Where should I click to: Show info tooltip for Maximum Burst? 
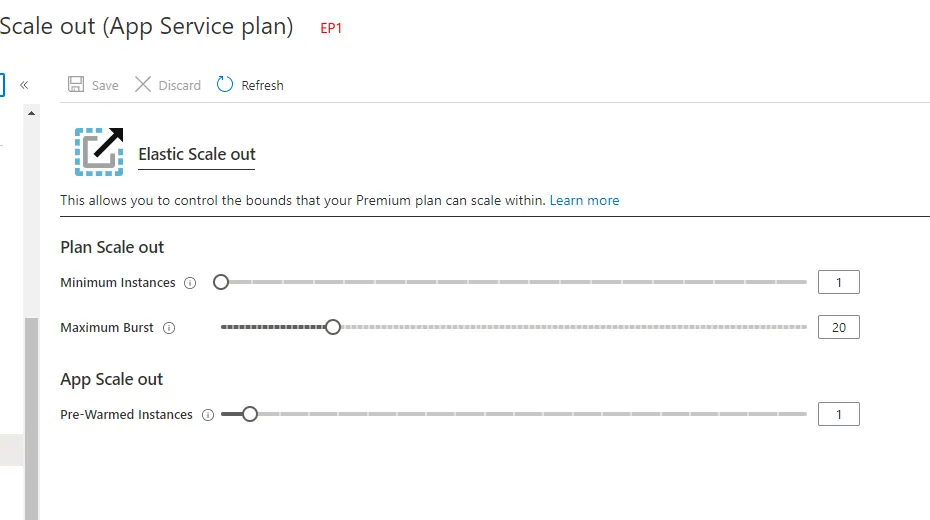click(x=169, y=328)
